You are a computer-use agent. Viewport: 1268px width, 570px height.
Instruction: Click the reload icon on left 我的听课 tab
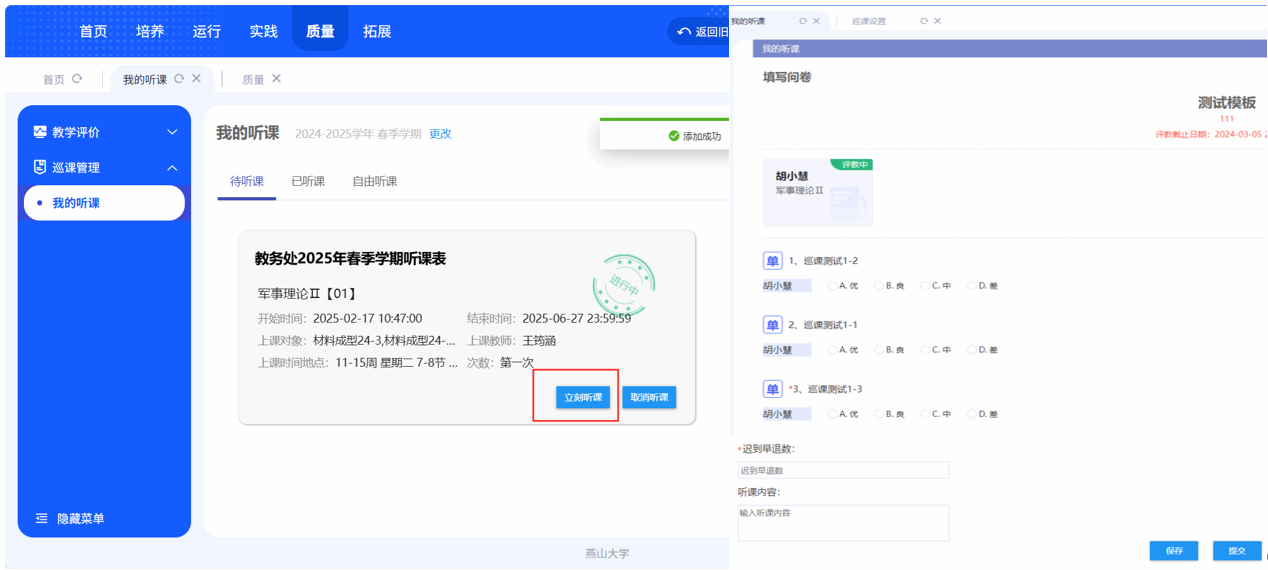179,79
